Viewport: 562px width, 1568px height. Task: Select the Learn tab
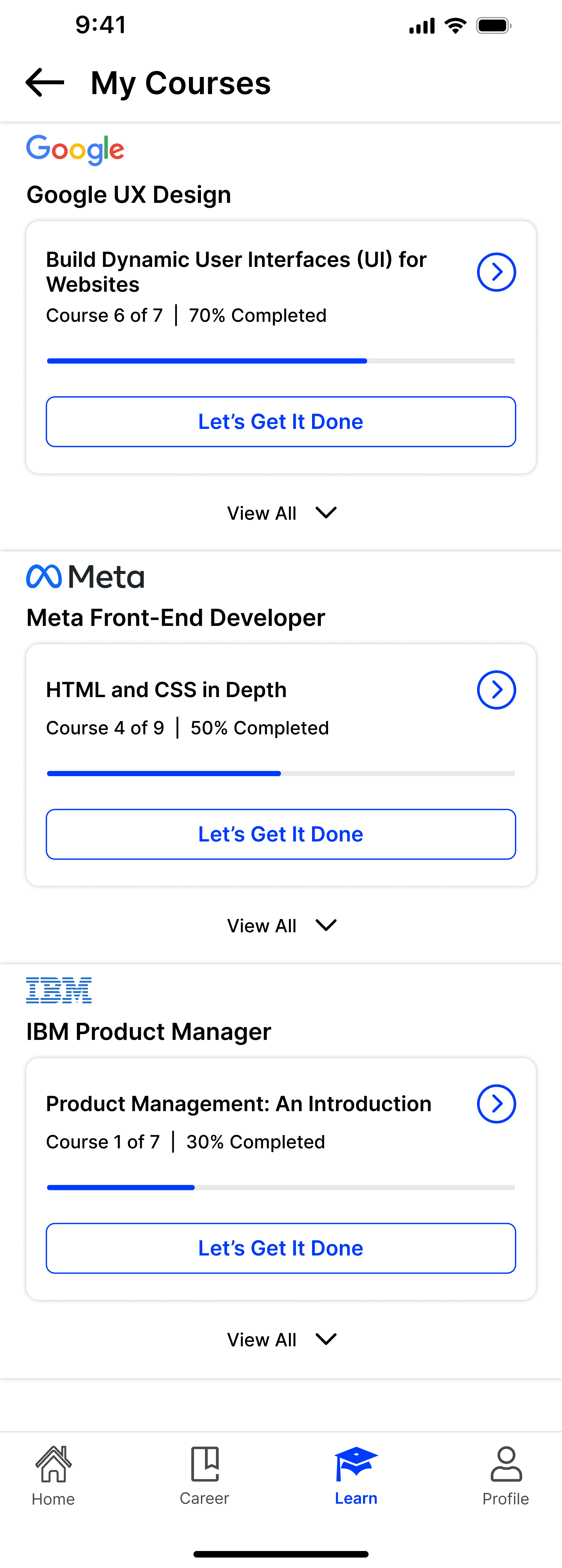(356, 1476)
